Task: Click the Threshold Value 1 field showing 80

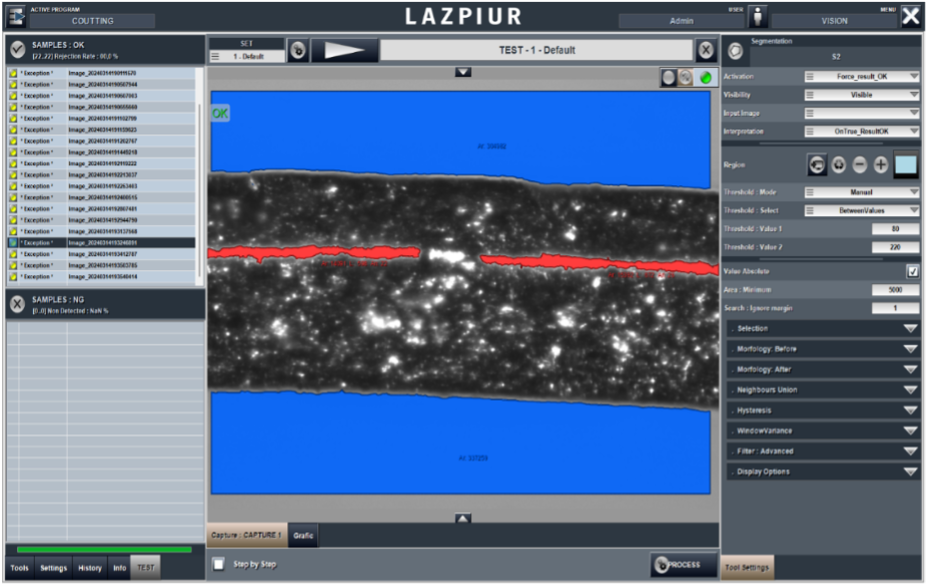Action: click(x=895, y=229)
